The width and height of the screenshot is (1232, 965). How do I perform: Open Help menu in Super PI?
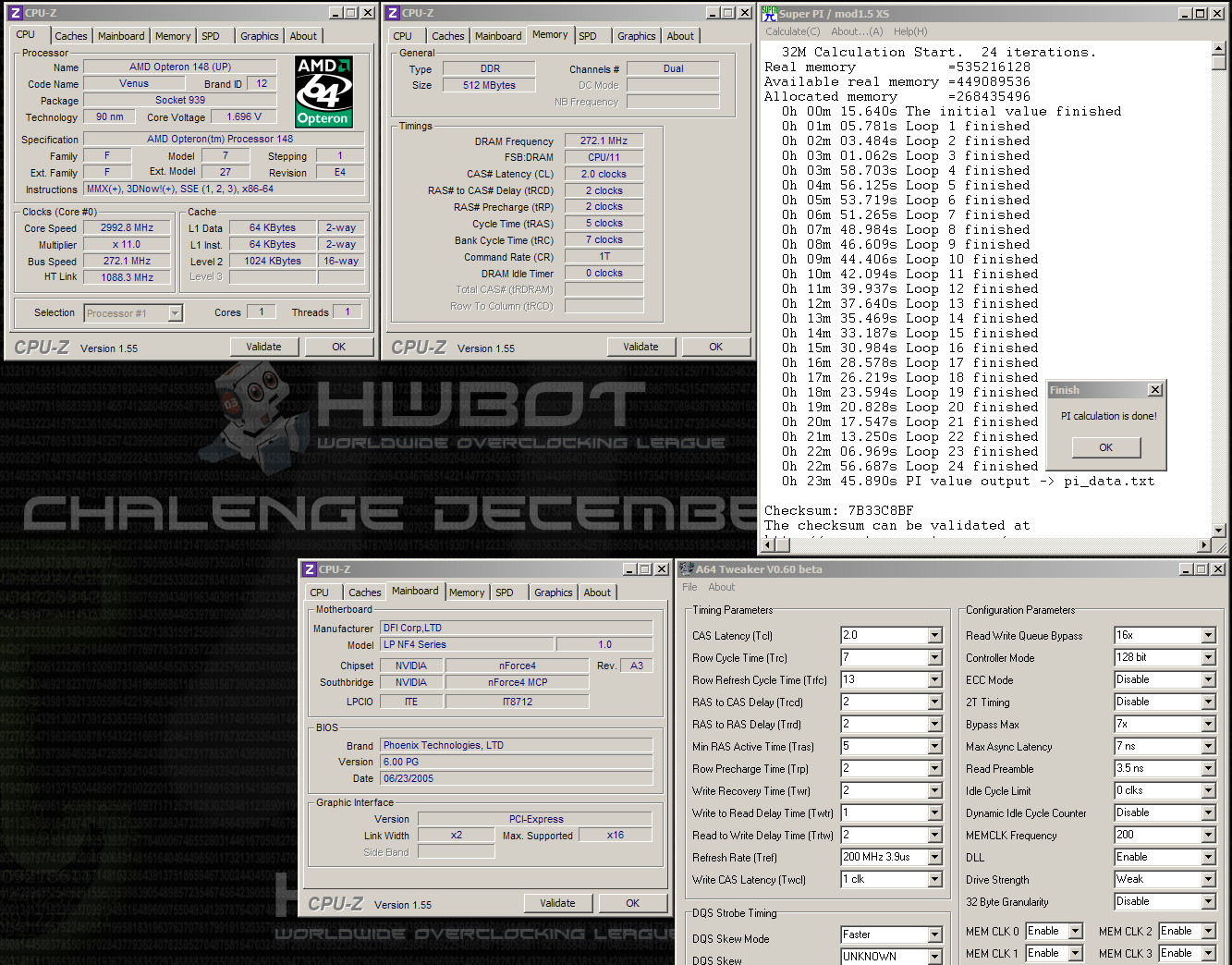(910, 31)
